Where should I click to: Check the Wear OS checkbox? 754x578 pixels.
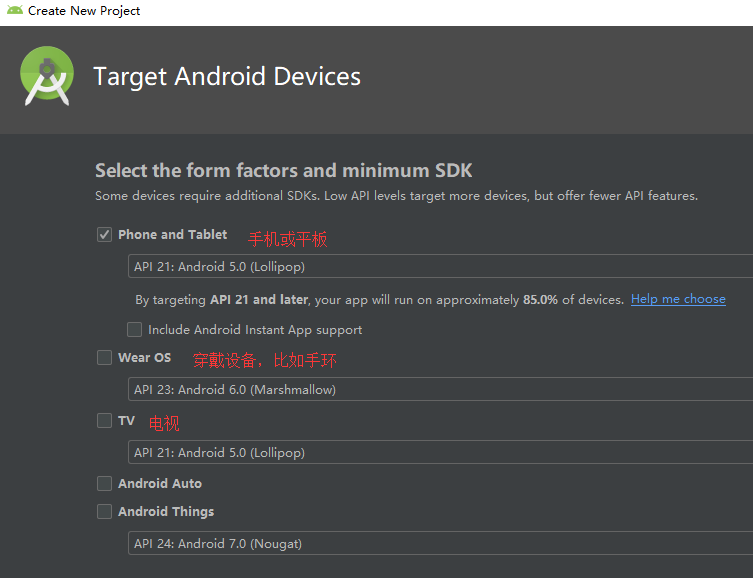104,358
